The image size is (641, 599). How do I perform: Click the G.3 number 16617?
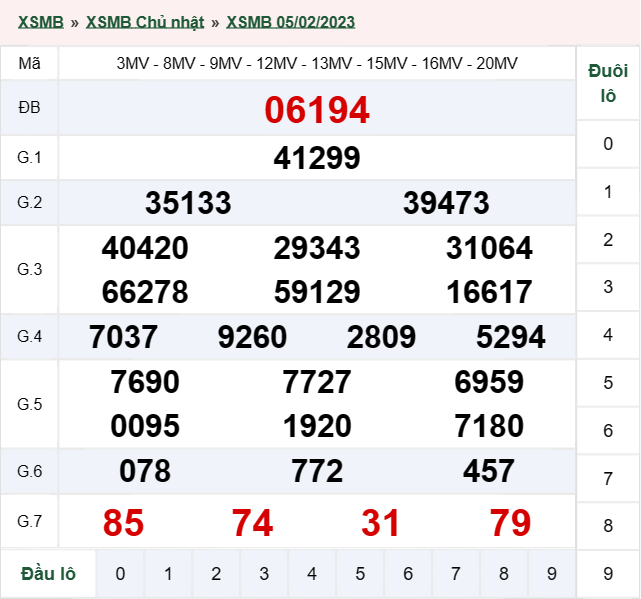[489, 292]
